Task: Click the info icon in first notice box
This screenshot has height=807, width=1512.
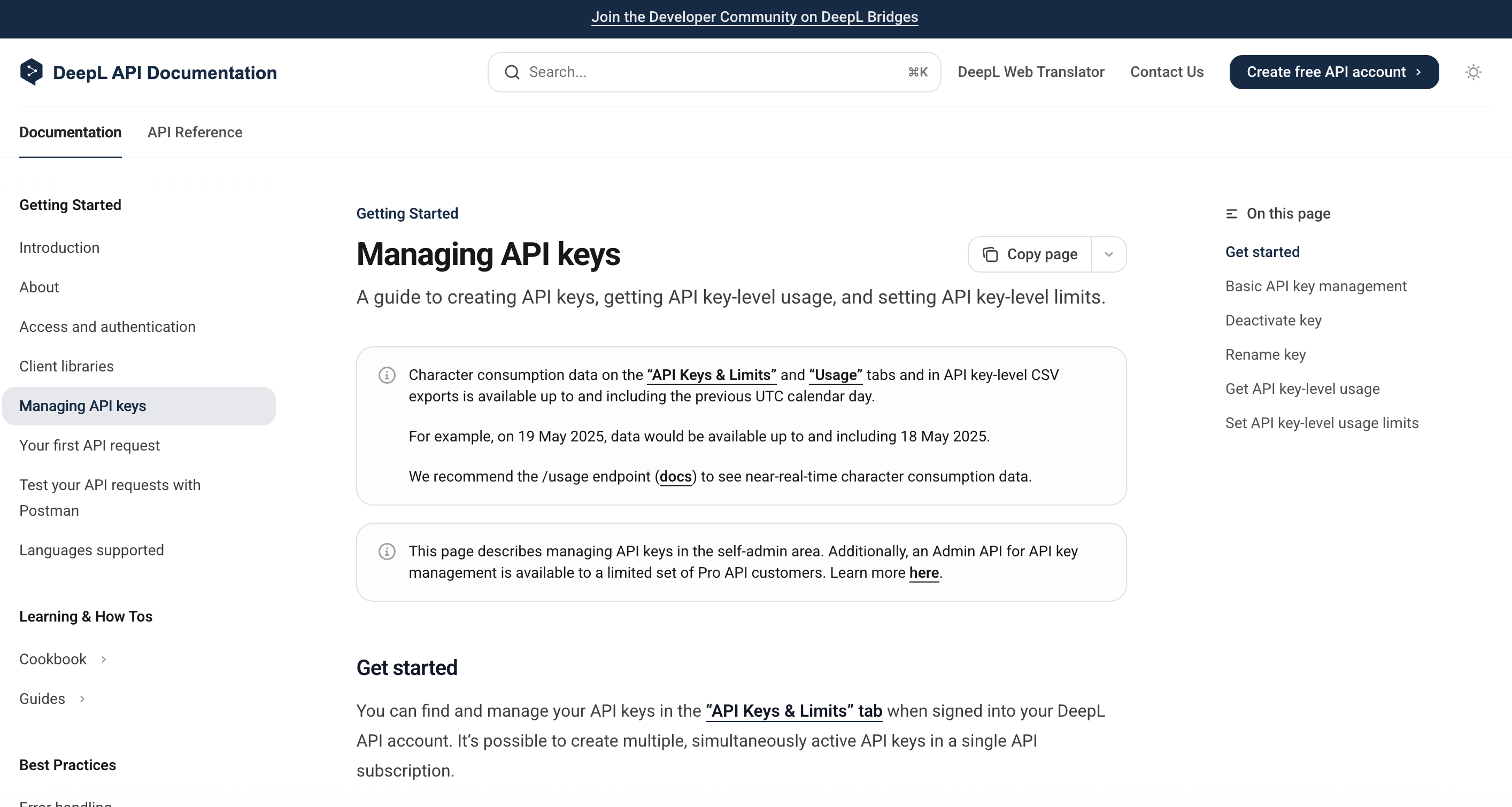Action: (x=387, y=375)
